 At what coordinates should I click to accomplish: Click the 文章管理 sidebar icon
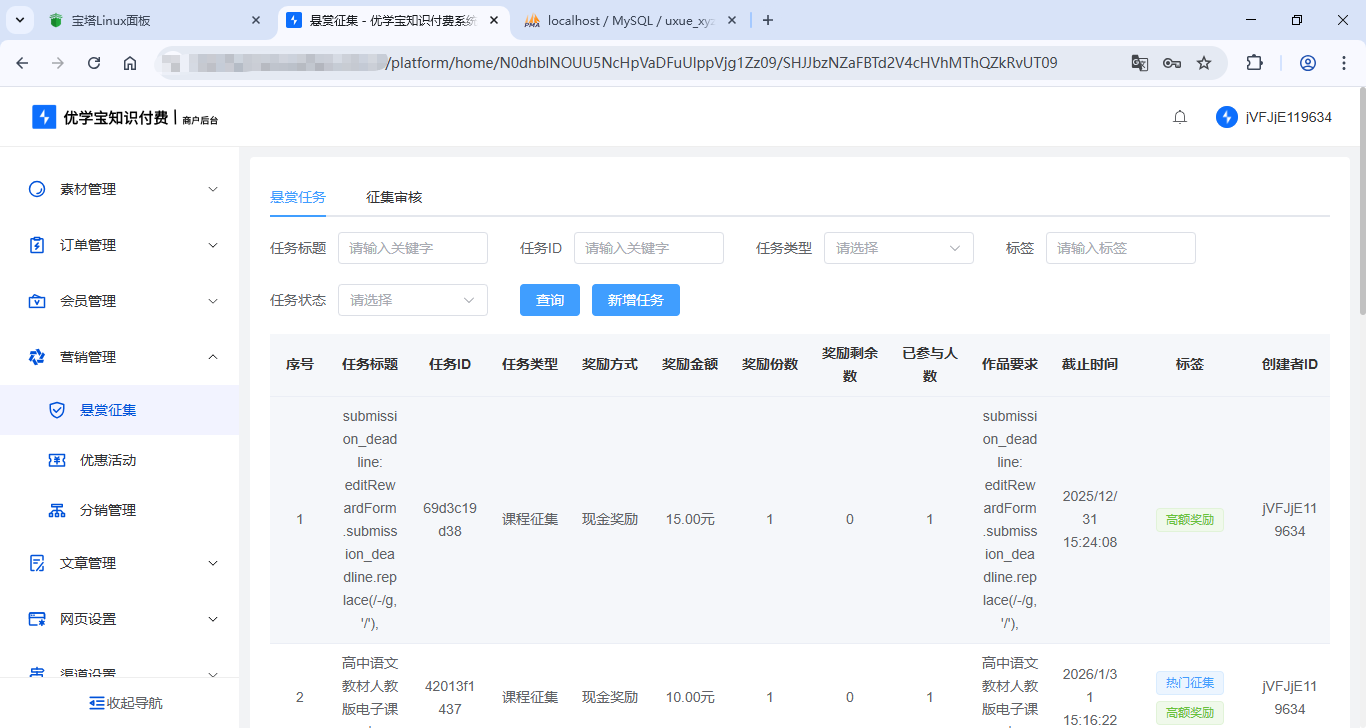[x=37, y=563]
